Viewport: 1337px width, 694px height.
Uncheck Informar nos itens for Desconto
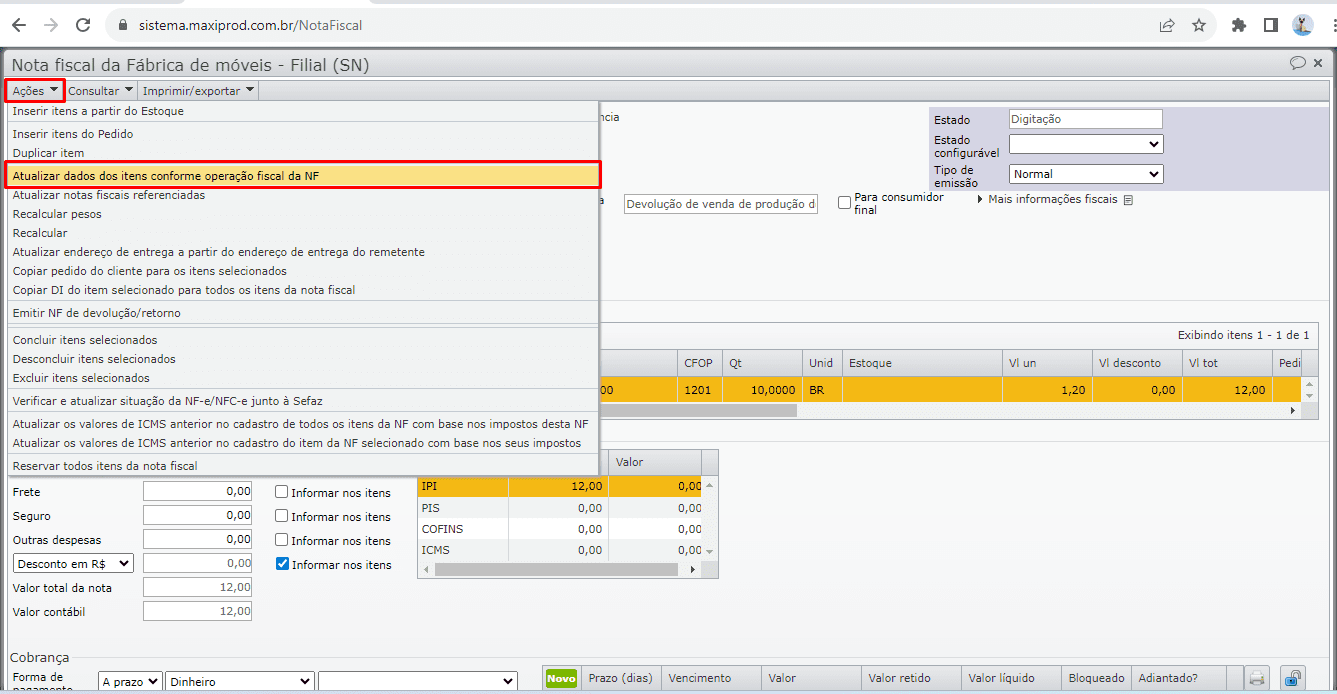[282, 565]
